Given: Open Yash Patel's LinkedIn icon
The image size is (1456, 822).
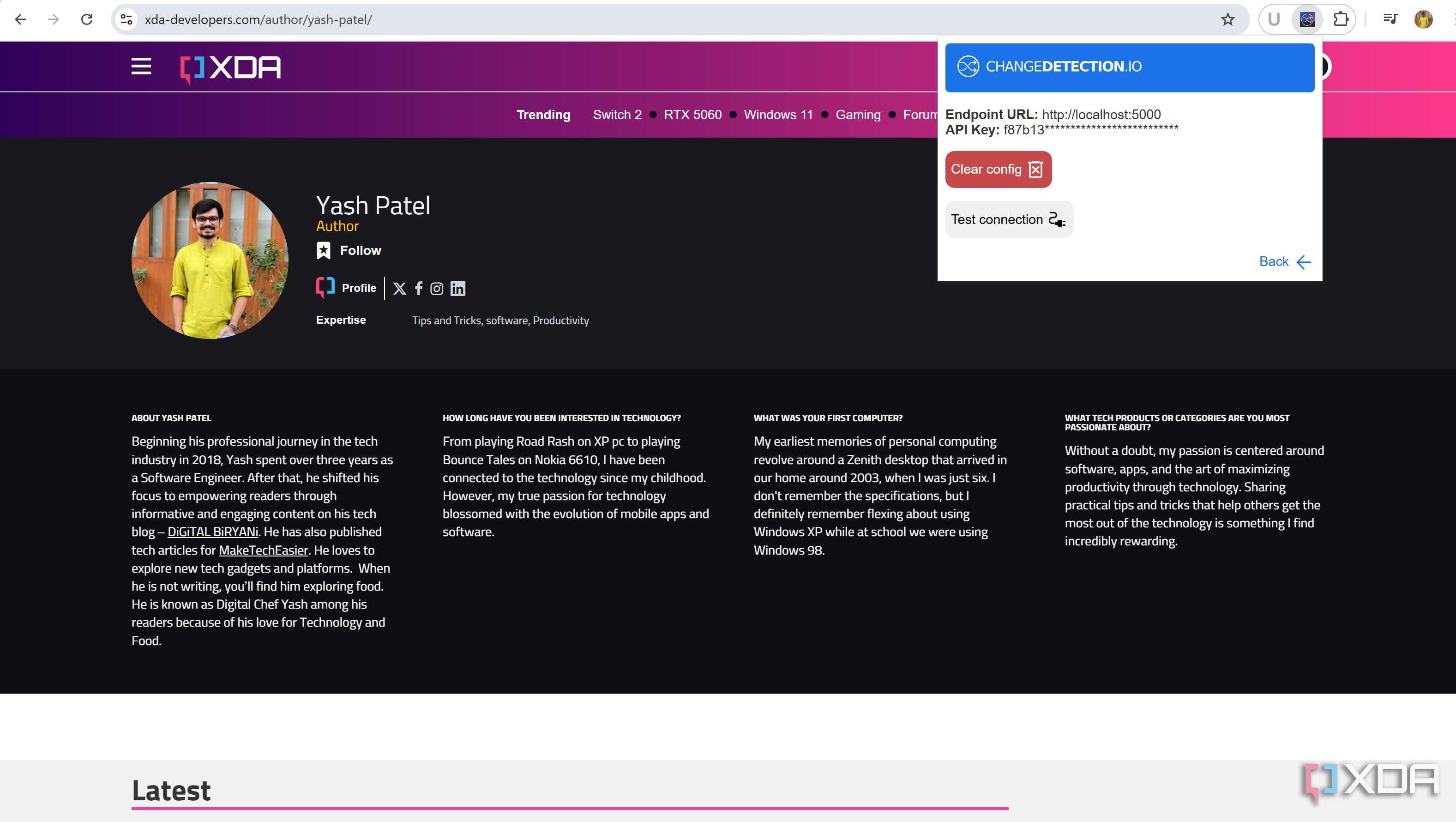Looking at the screenshot, I should point(458,289).
